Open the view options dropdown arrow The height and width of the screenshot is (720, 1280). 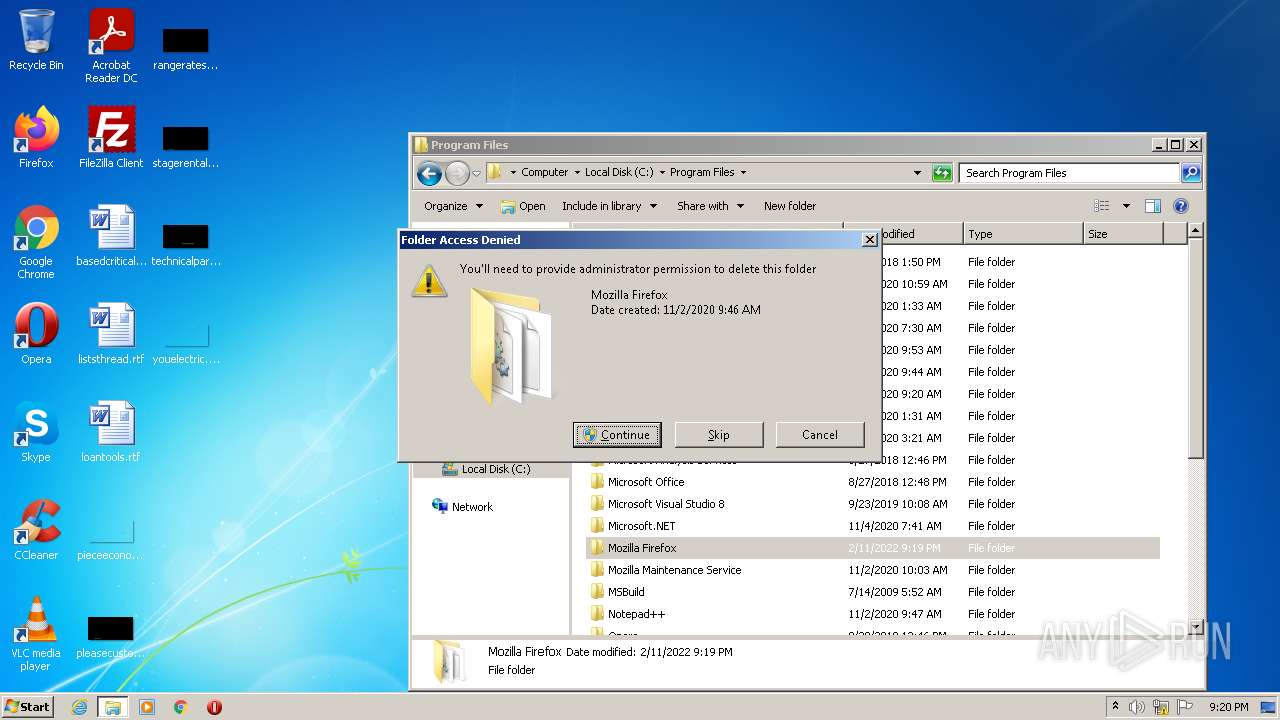[x=1125, y=206]
